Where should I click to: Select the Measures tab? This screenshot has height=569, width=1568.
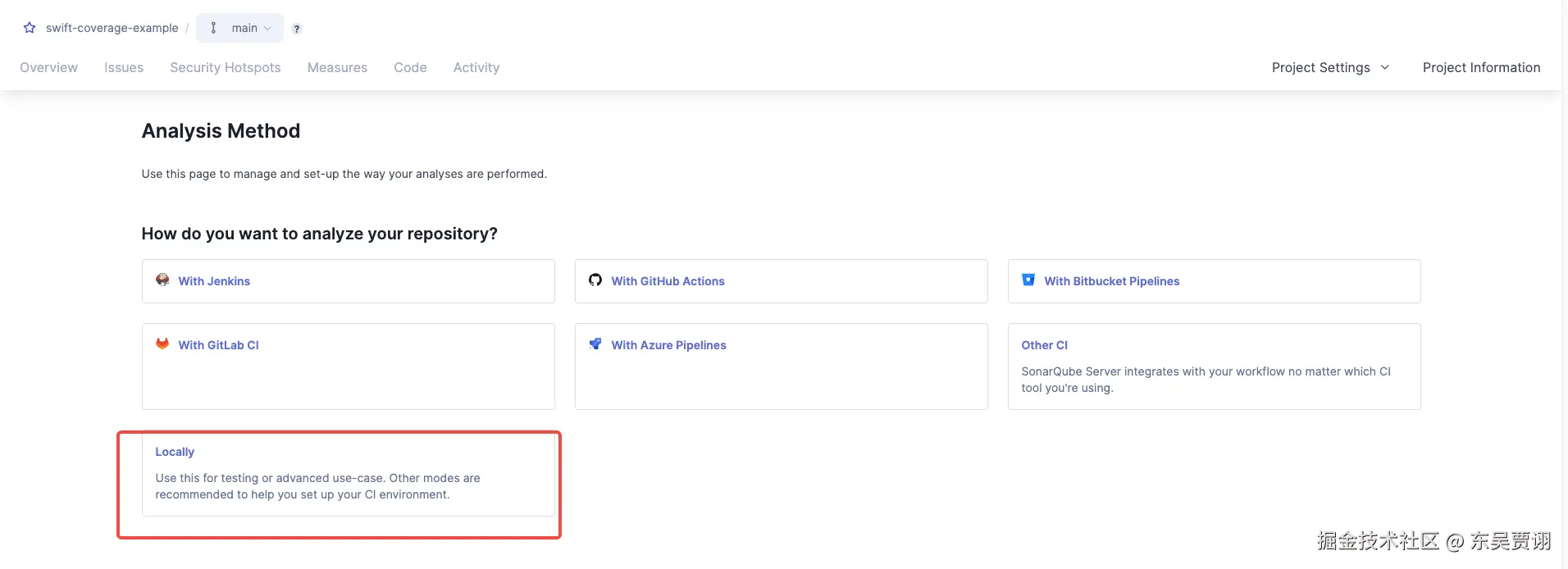tap(337, 67)
